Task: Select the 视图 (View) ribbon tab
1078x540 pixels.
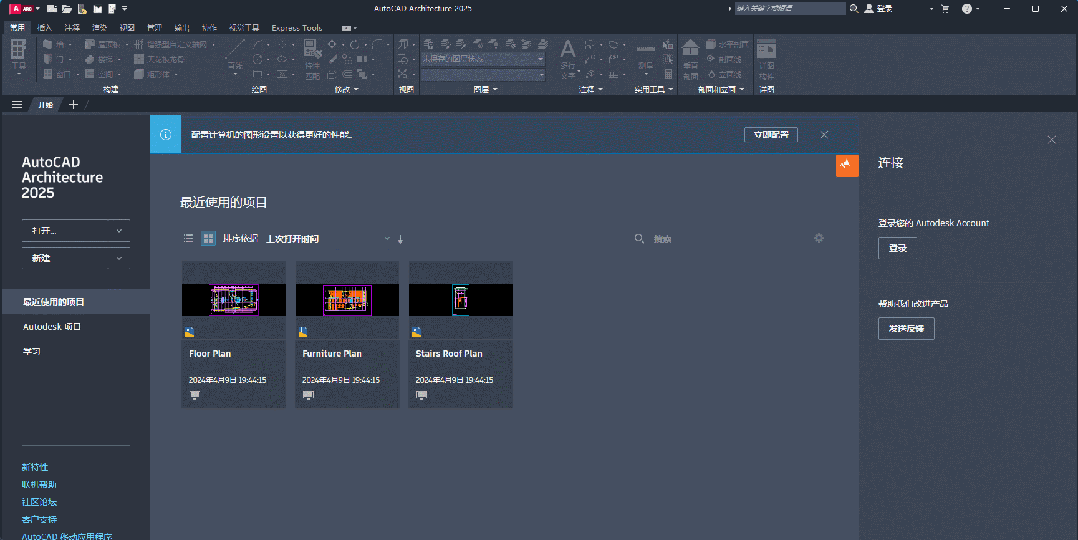Action: point(127,28)
